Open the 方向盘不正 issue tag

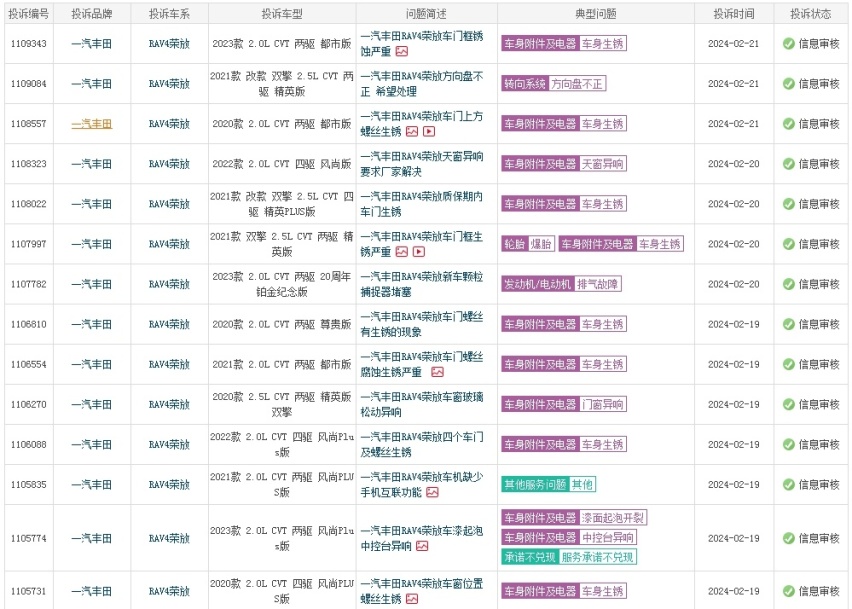click(578, 84)
